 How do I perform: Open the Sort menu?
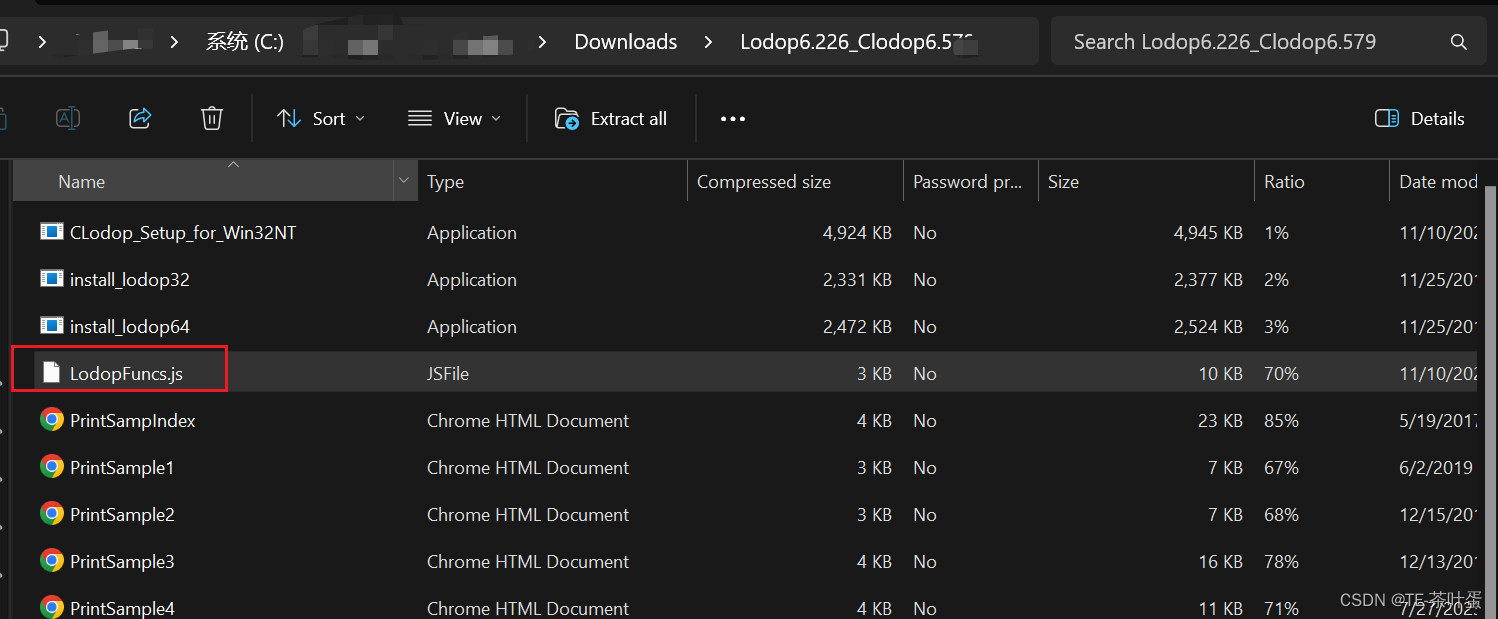[321, 118]
